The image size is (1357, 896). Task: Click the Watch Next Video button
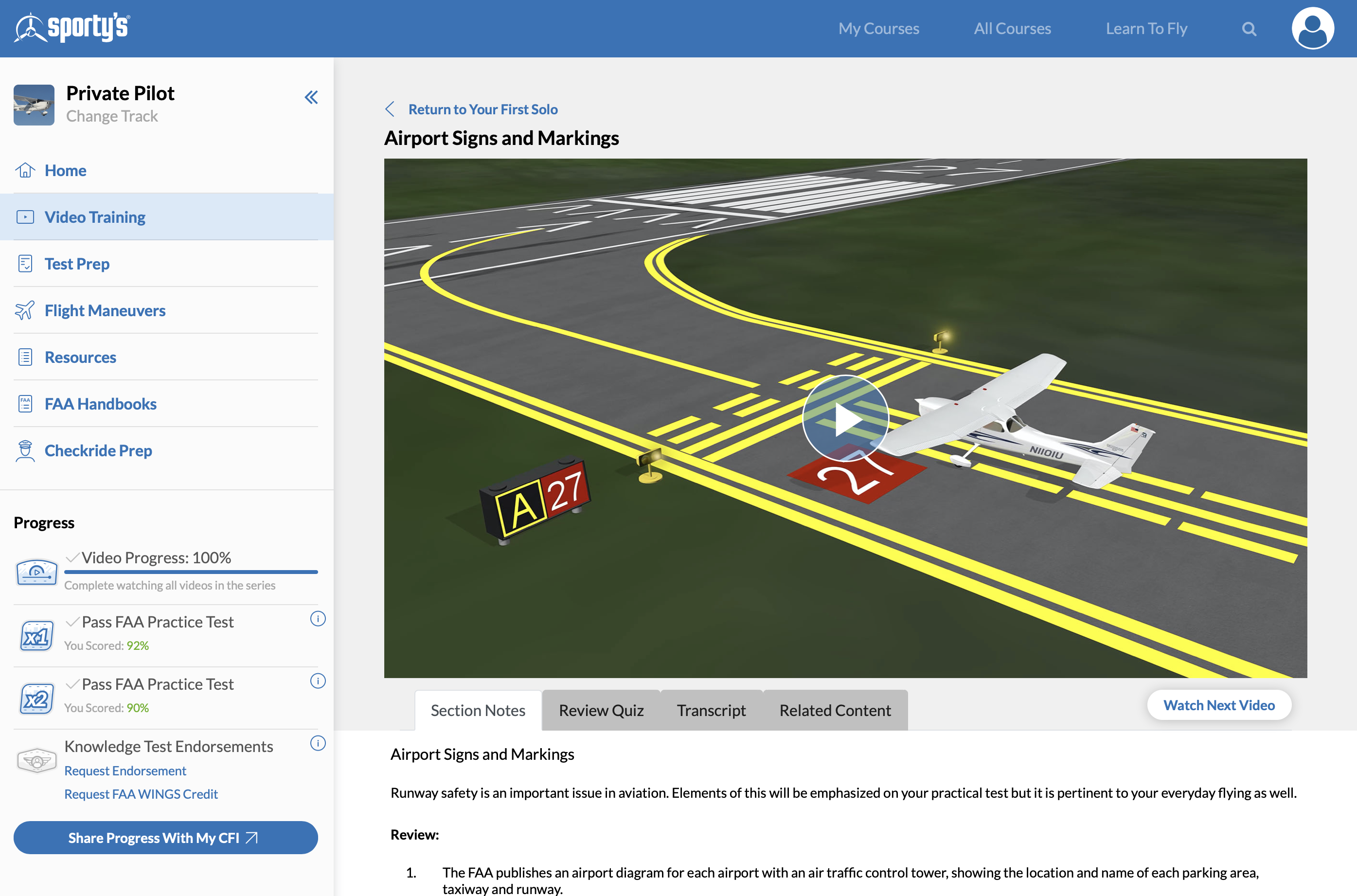coord(1219,704)
